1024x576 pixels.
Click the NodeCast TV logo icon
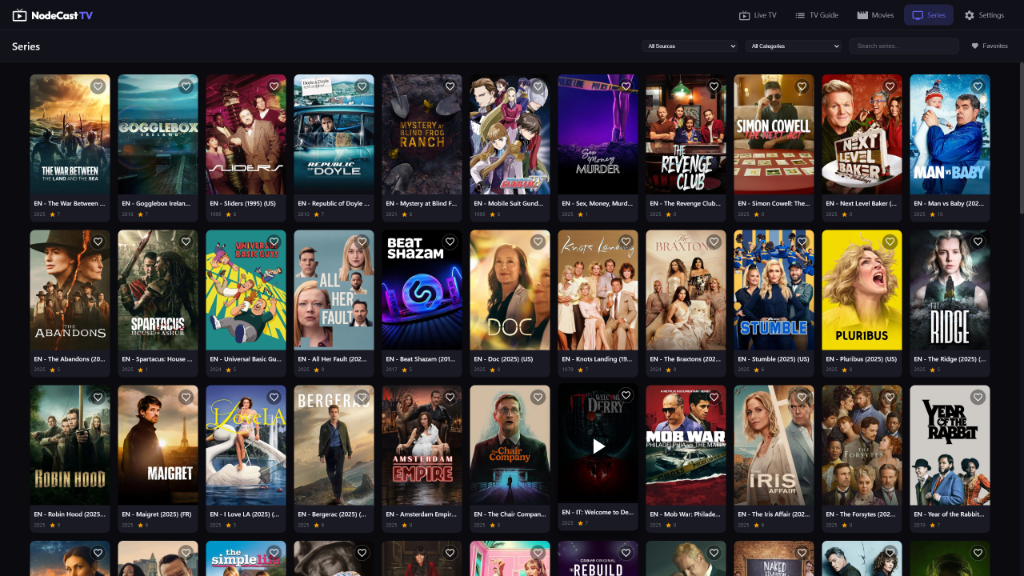(20, 15)
